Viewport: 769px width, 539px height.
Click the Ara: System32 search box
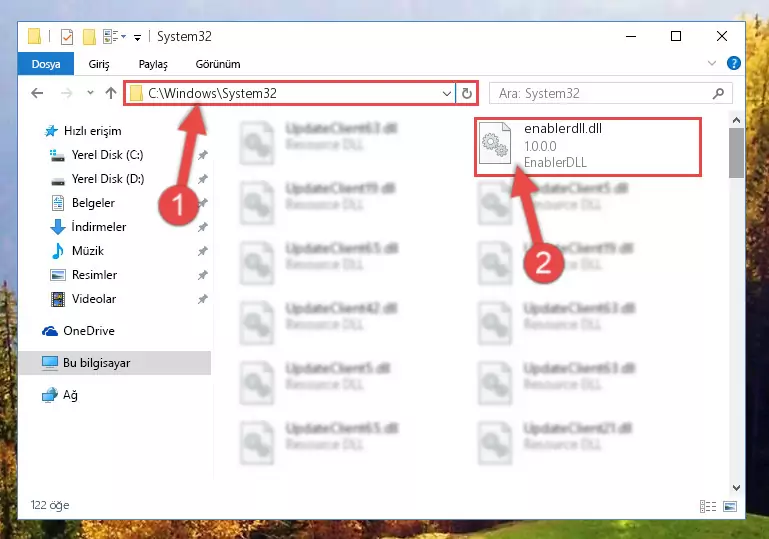pos(611,93)
